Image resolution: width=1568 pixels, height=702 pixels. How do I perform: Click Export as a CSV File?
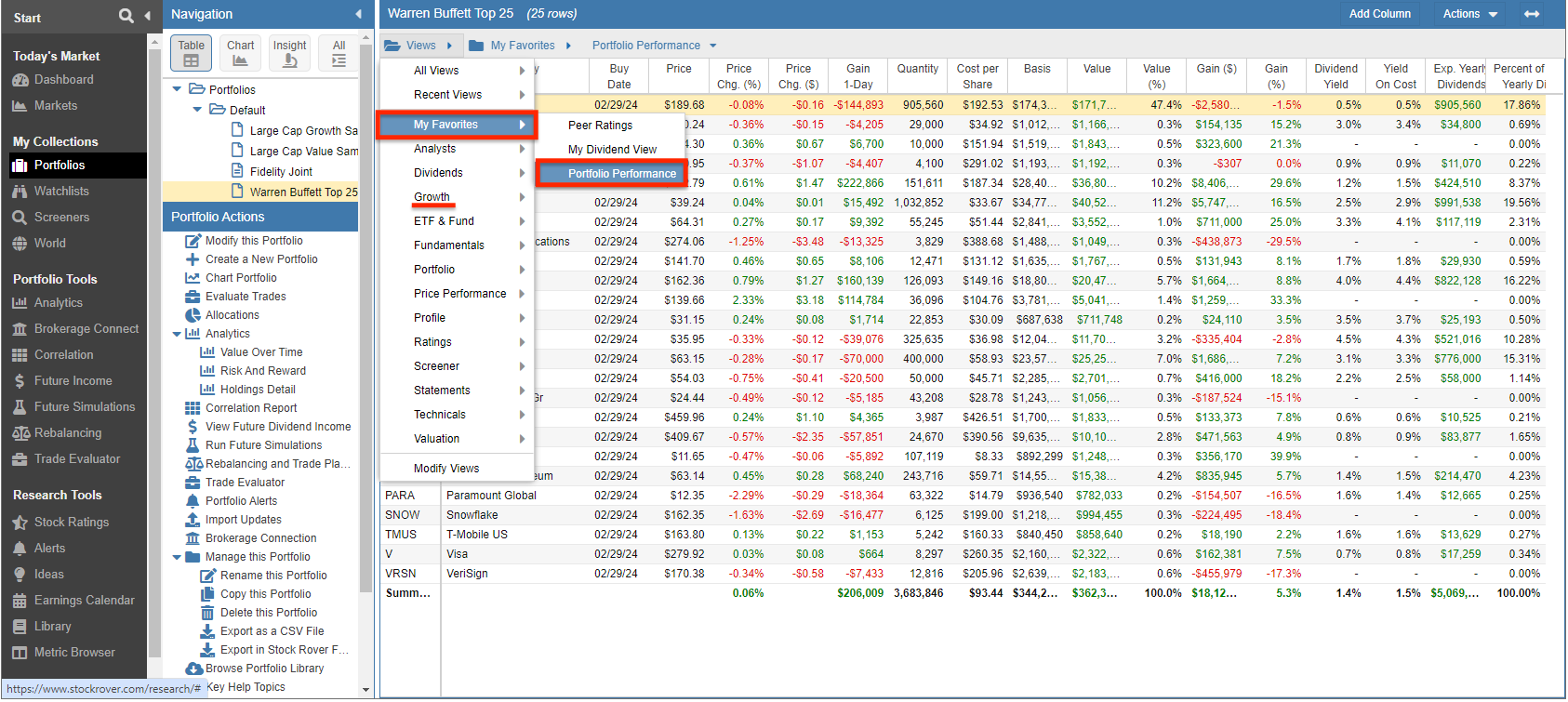pos(272,631)
